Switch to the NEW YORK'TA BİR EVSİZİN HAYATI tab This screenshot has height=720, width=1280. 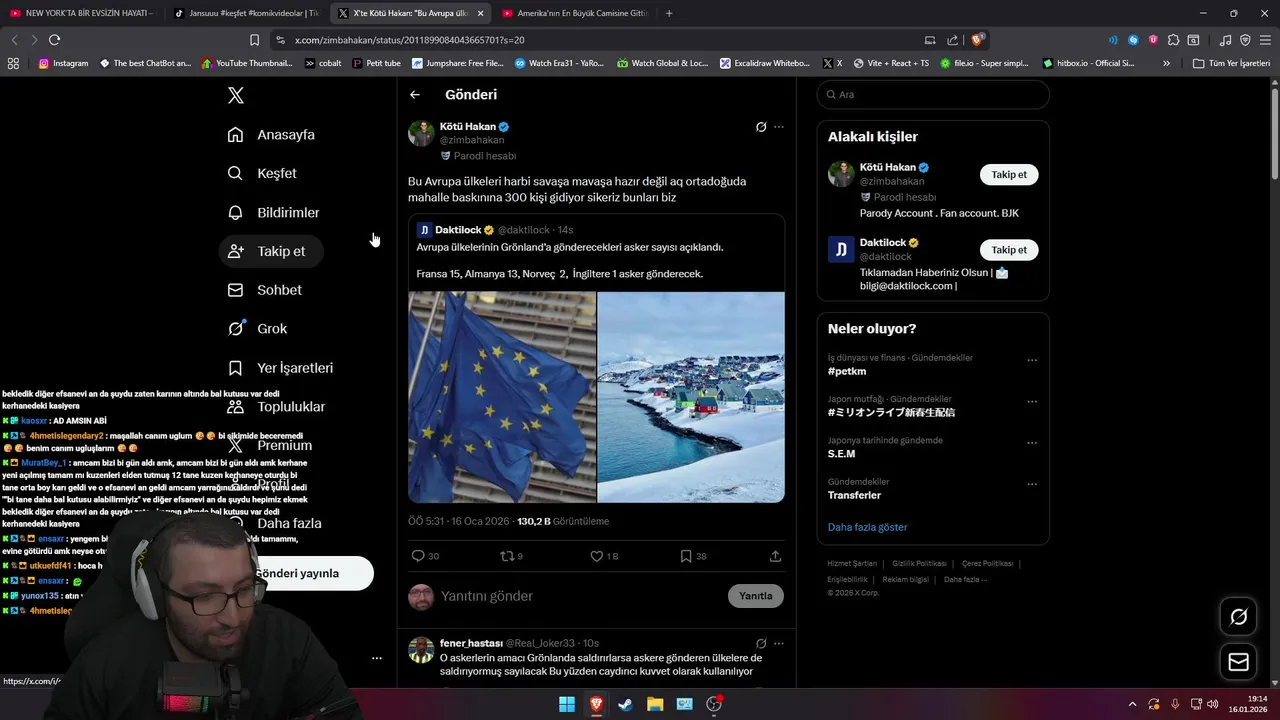[81, 13]
